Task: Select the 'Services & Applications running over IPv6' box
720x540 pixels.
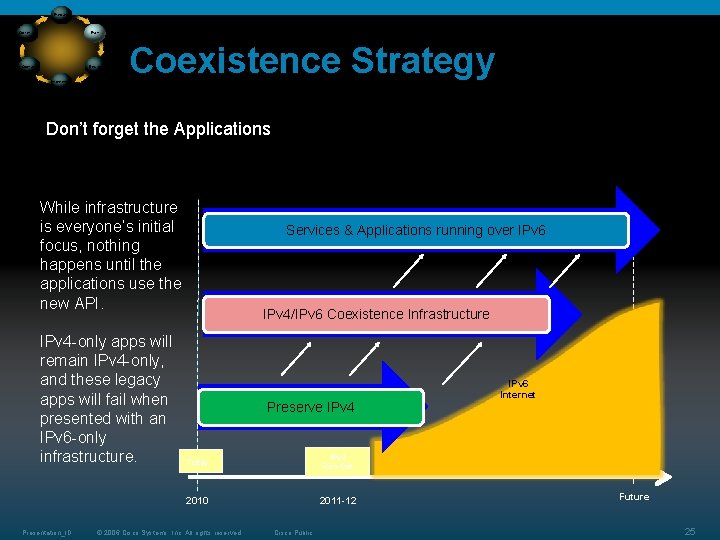Action: pos(416,230)
